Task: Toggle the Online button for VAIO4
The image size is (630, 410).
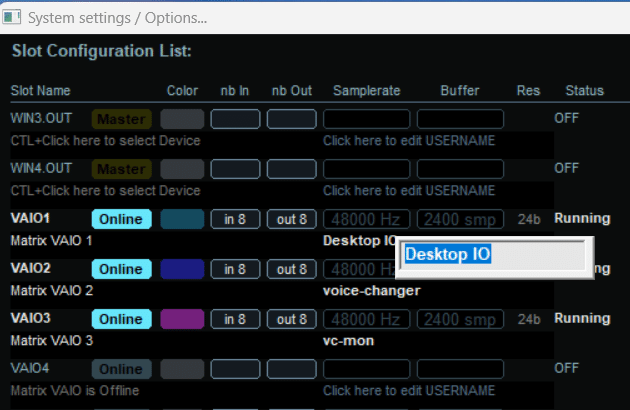Action: (x=122, y=369)
